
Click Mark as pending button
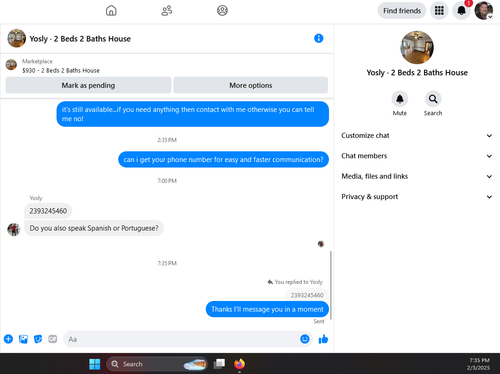tap(88, 85)
